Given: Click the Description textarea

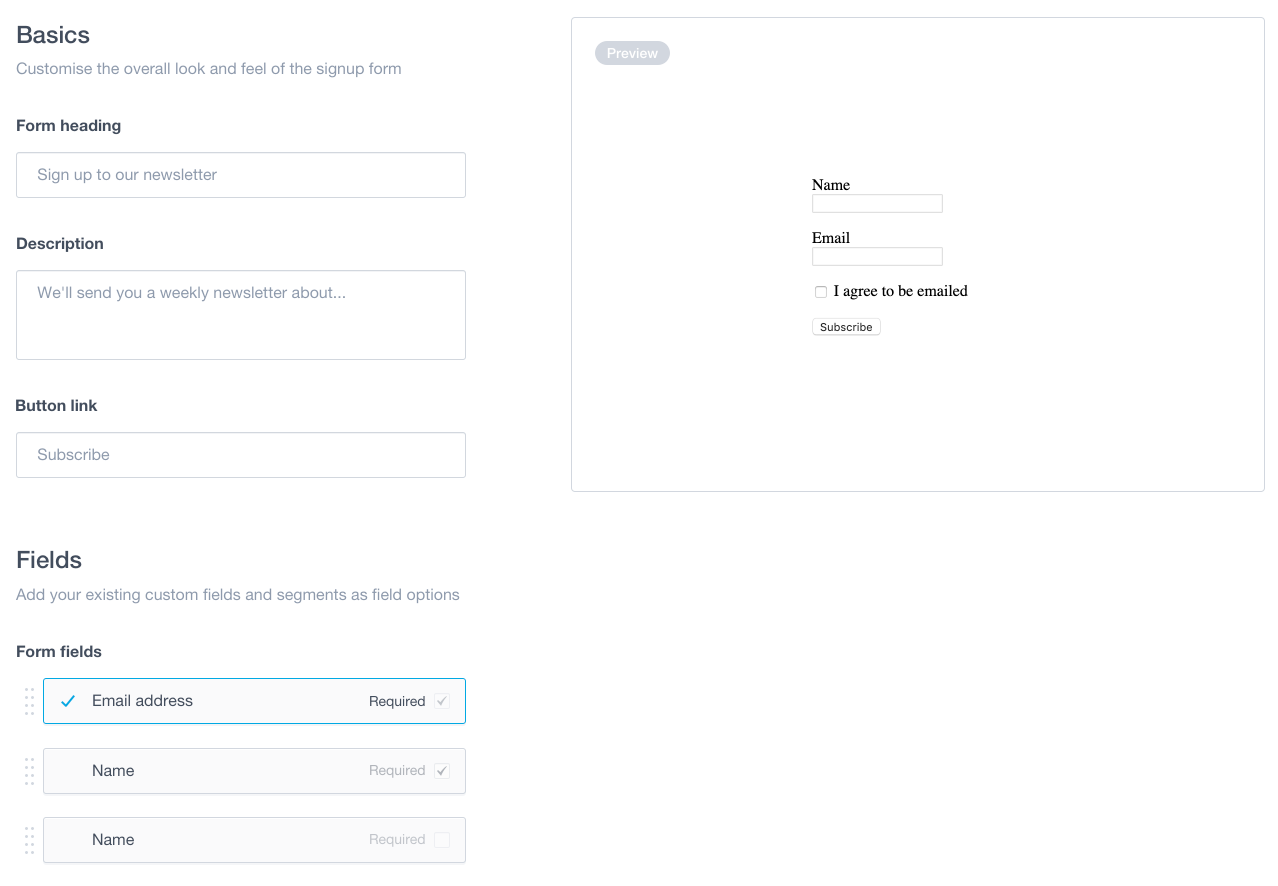Looking at the screenshot, I should pos(240,314).
